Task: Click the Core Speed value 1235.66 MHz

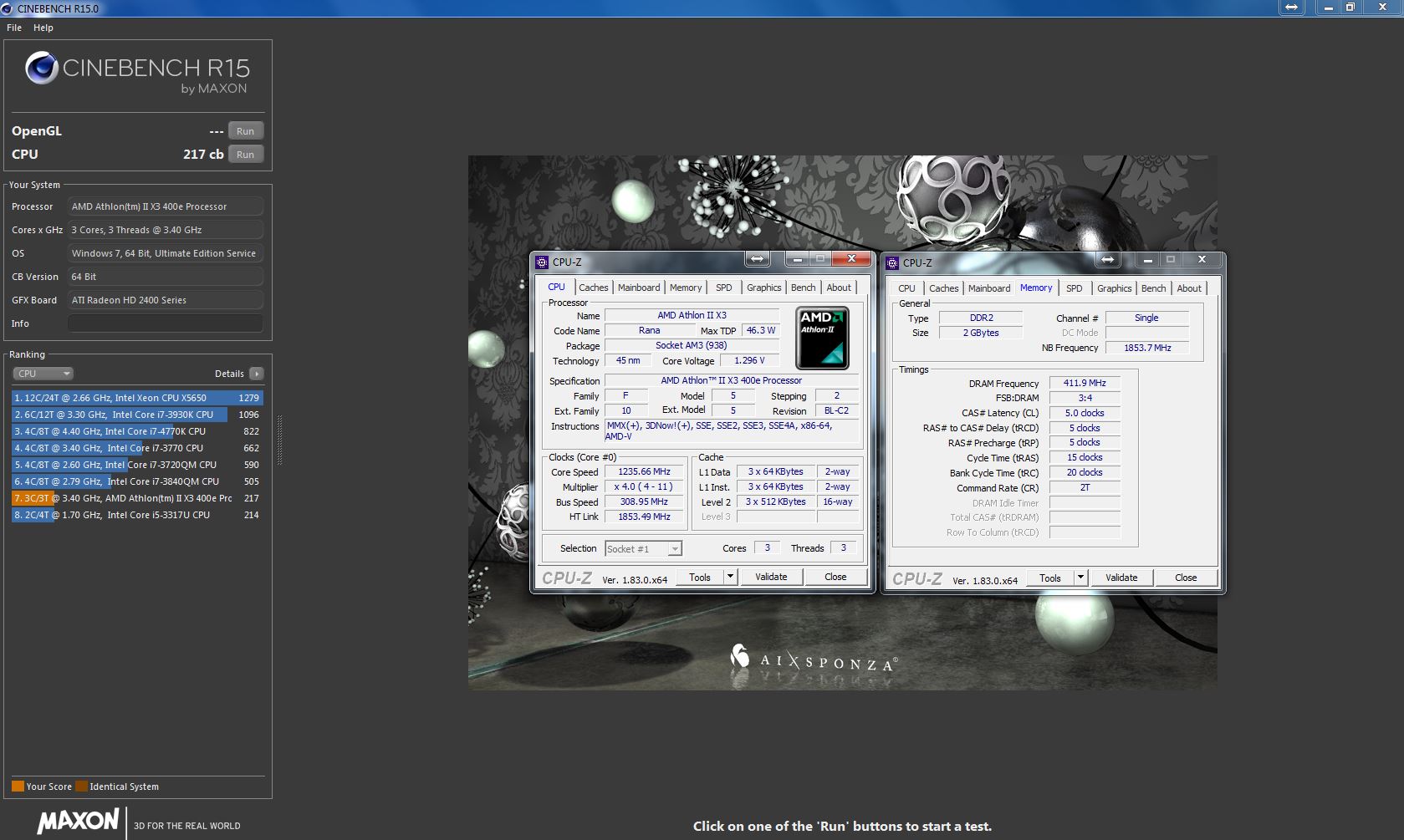Action: pos(644,471)
